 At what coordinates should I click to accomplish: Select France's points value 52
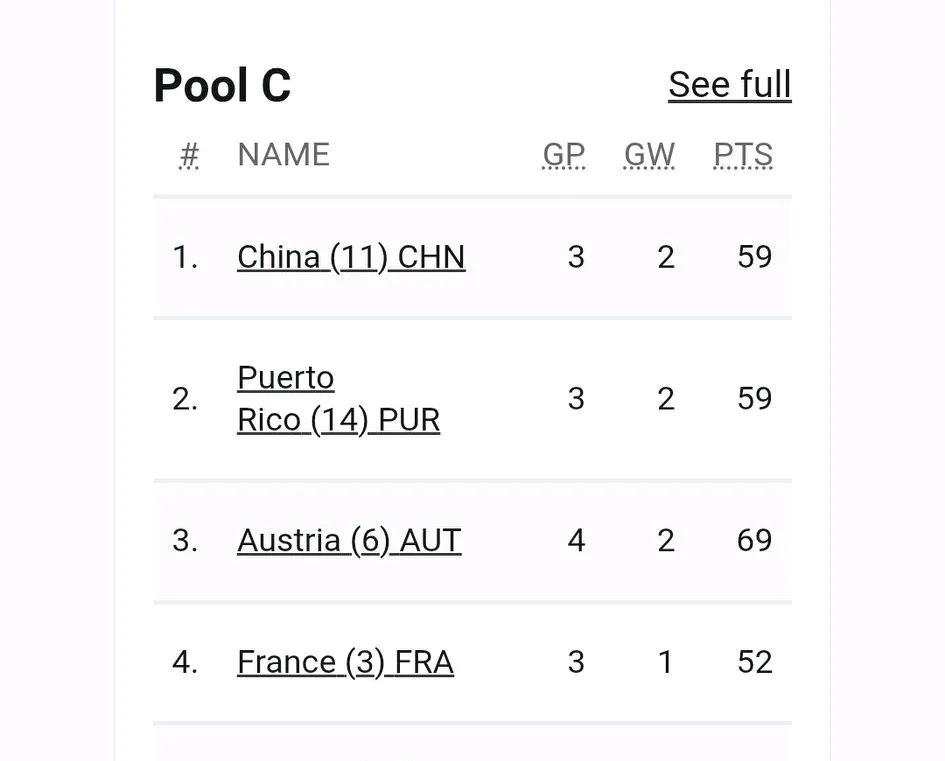[755, 662]
